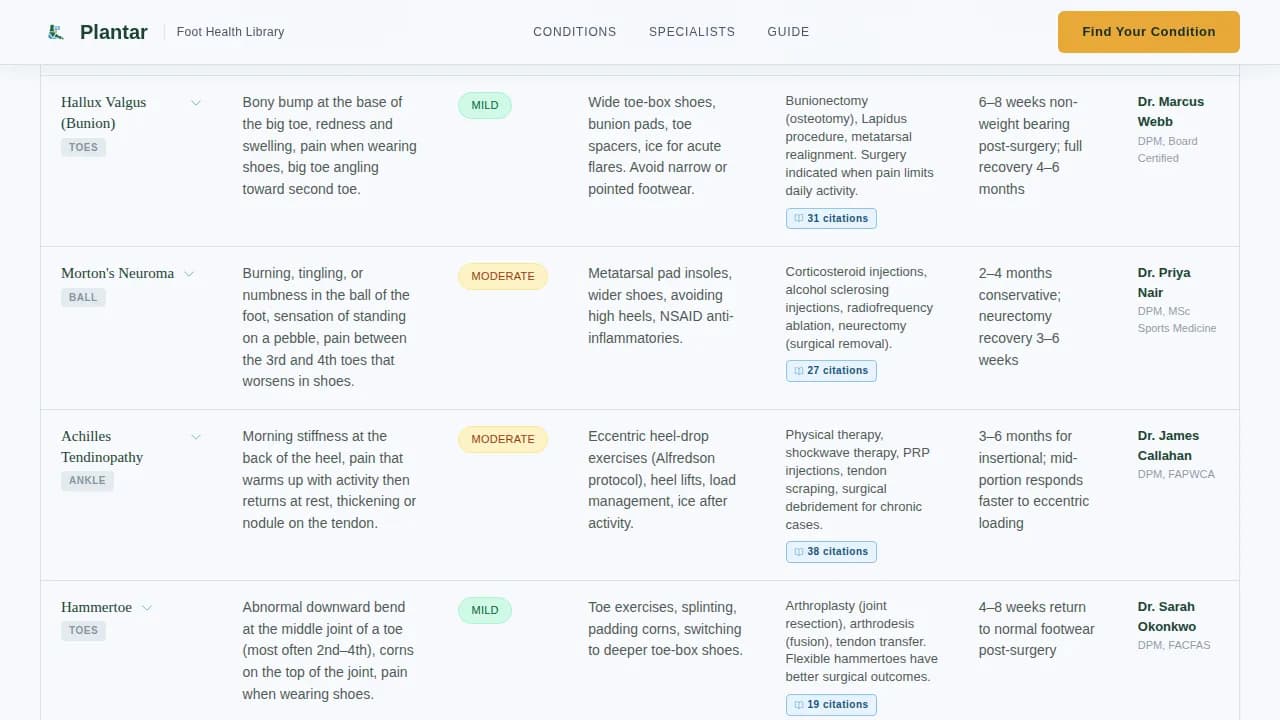This screenshot has width=1280, height=720.
Task: Click the "Bunionectomy (osteotomy)" treatment text
Action: pyautogui.click(x=860, y=146)
